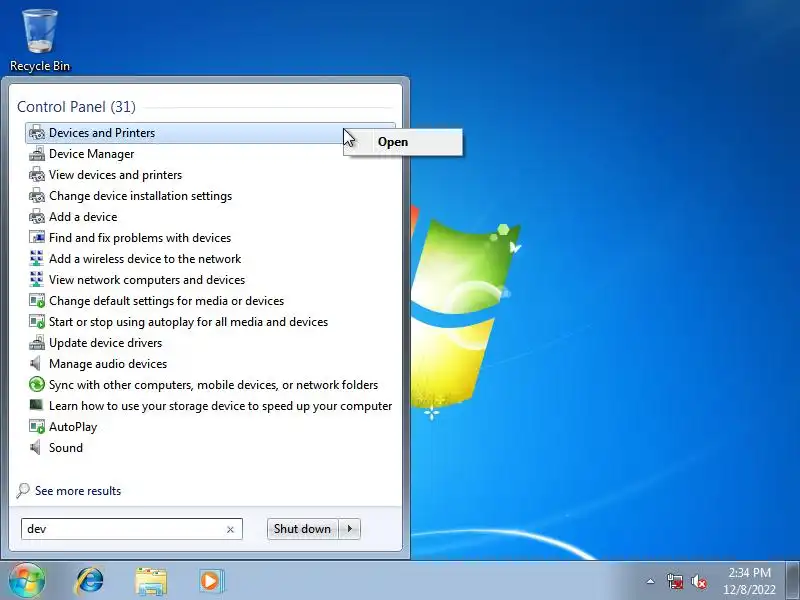
Task: Show hidden tray icons arrow
Action: 651,581
